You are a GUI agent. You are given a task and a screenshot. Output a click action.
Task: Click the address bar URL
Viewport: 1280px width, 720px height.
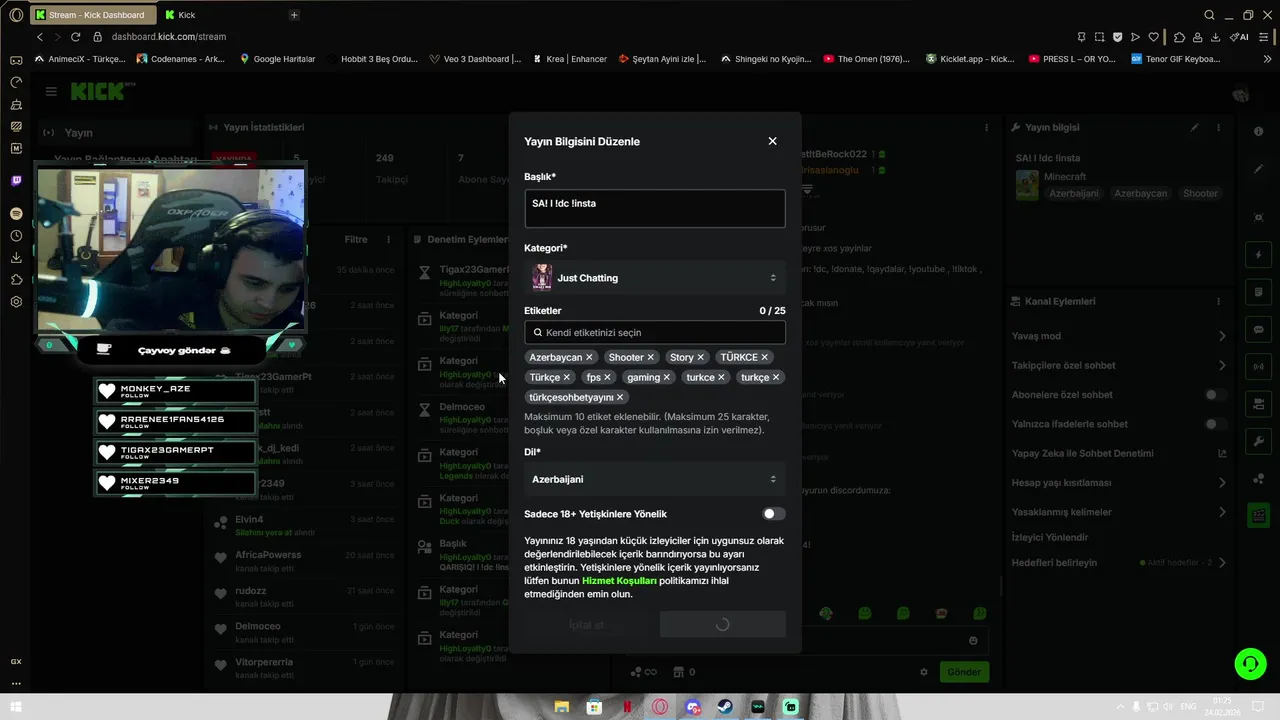point(169,37)
